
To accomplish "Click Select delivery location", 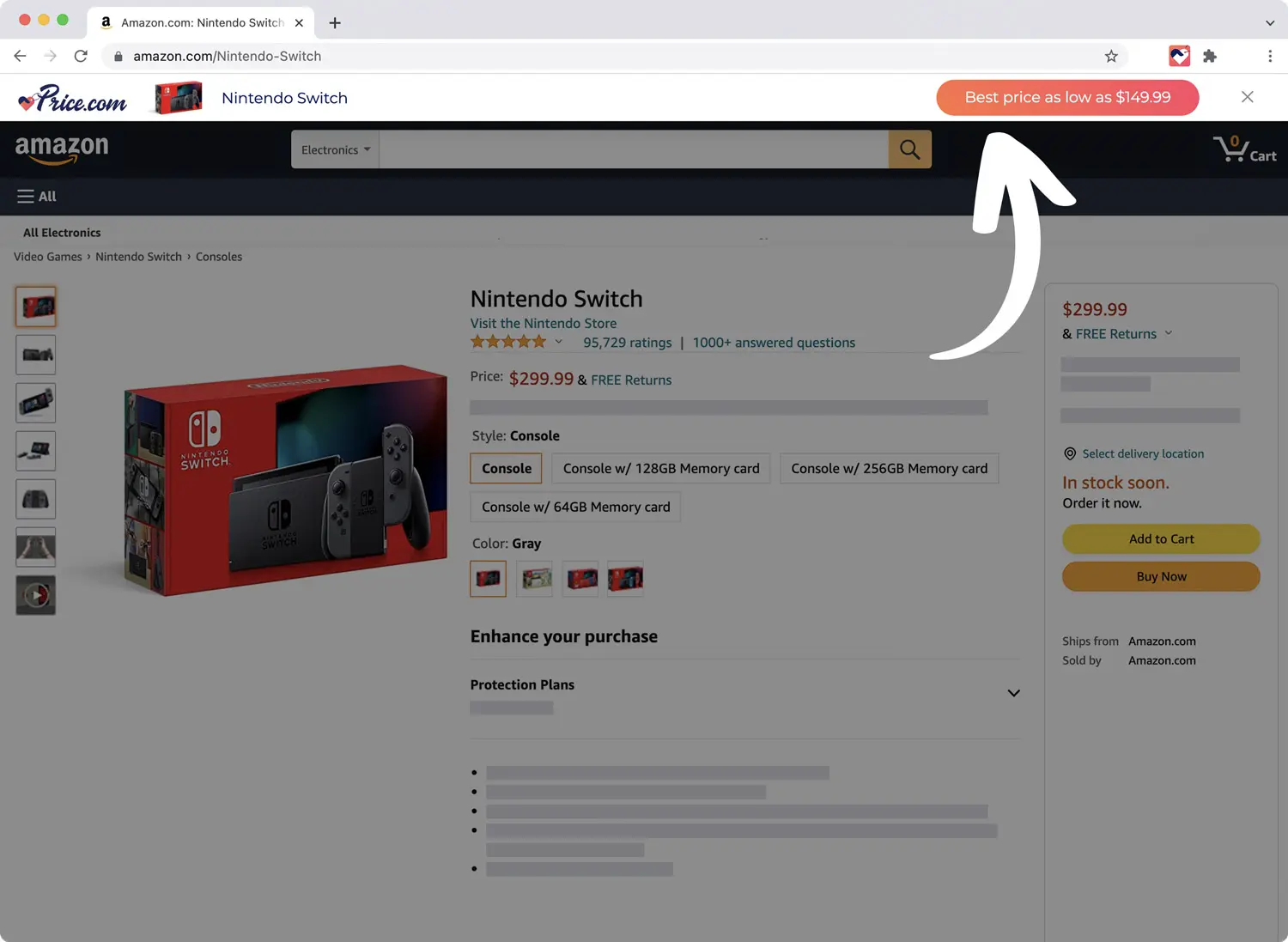I will click(x=1143, y=454).
